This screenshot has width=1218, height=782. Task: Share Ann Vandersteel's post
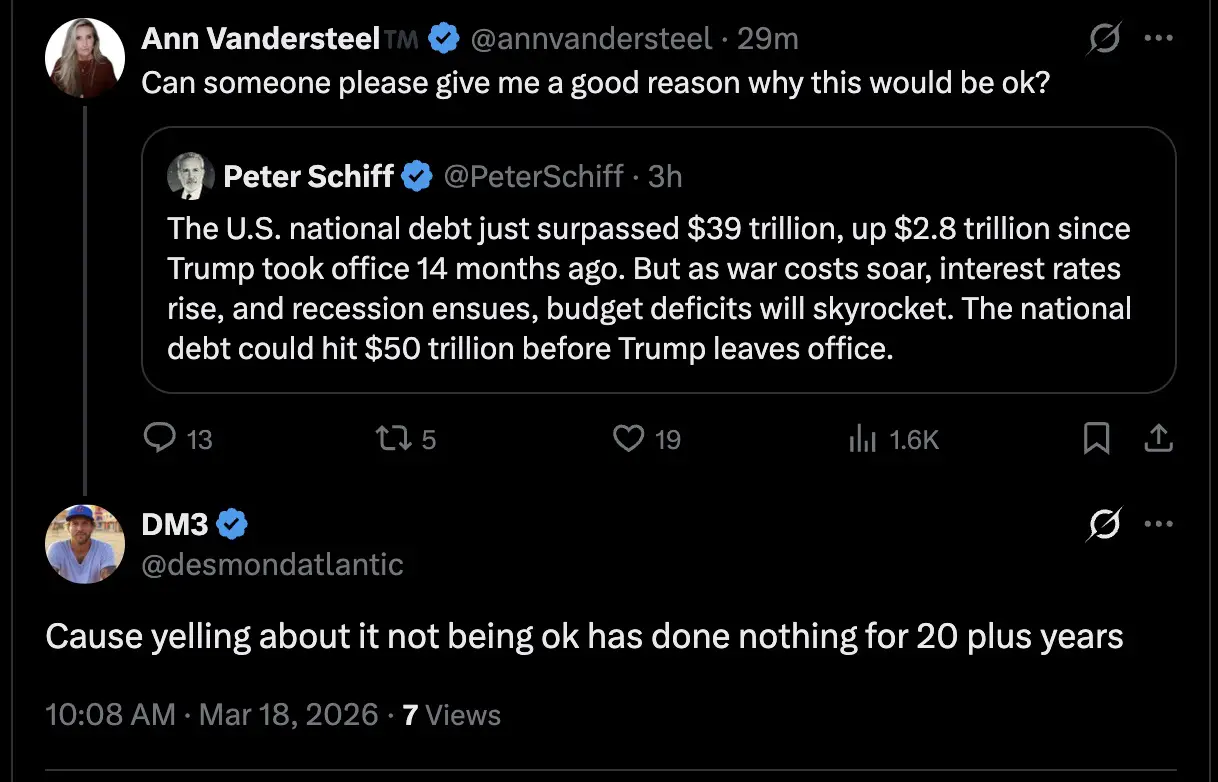click(x=1158, y=438)
